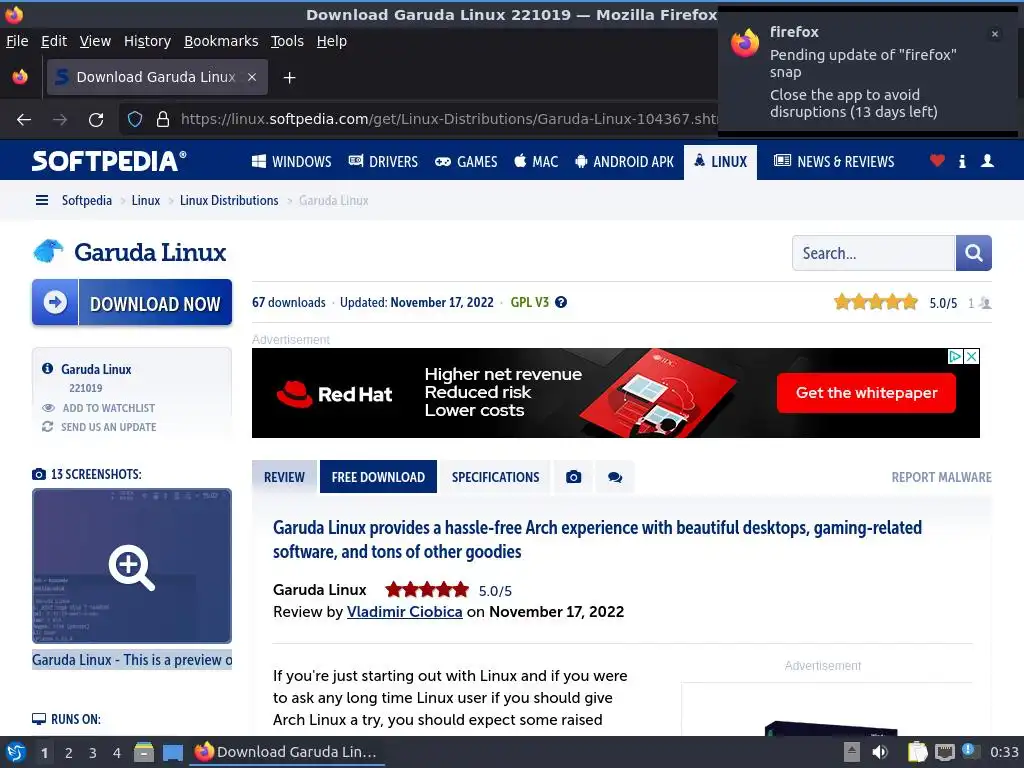Click the start menu icon in taskbar

point(16,752)
